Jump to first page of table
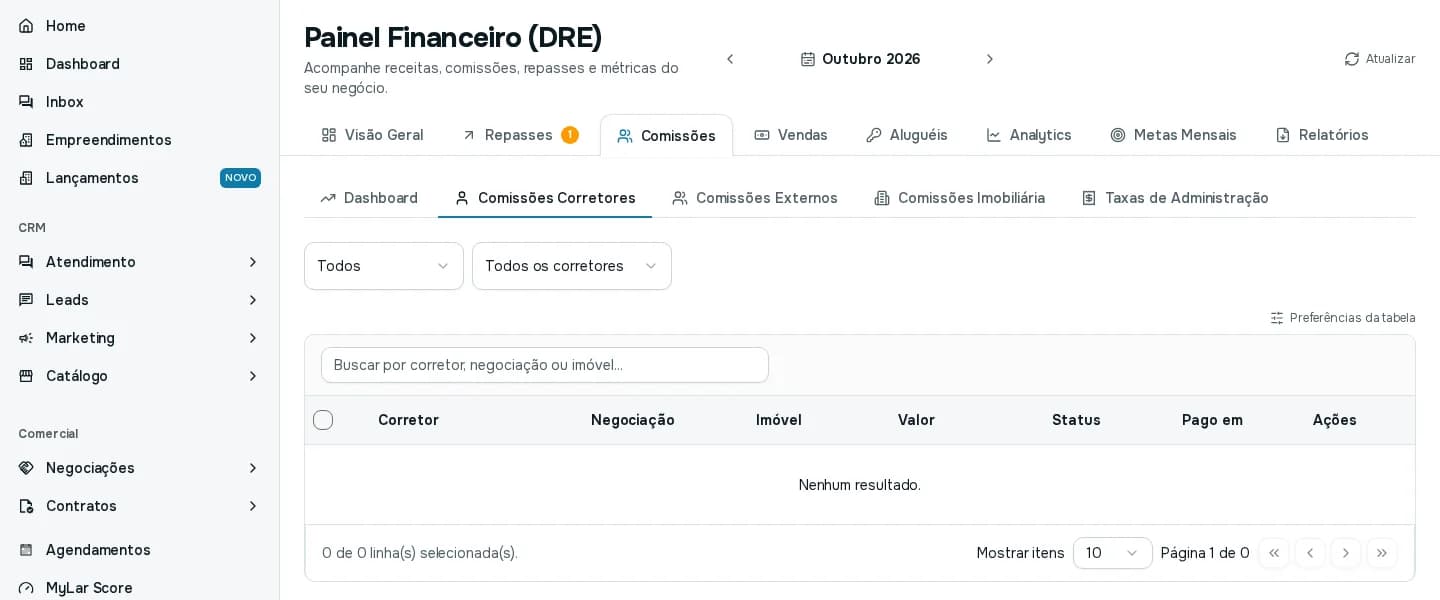This screenshot has height=600, width=1440. [x=1274, y=553]
